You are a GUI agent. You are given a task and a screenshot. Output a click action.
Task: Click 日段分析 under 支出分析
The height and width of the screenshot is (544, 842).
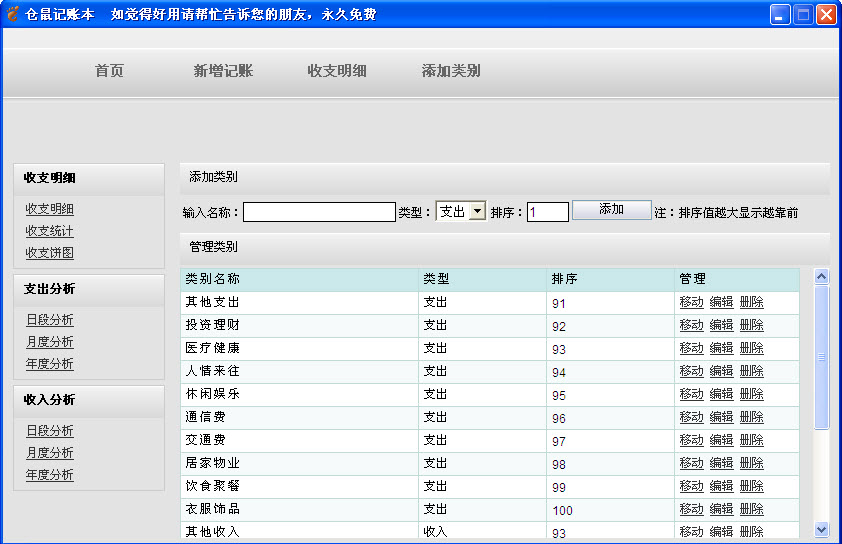(x=49, y=320)
